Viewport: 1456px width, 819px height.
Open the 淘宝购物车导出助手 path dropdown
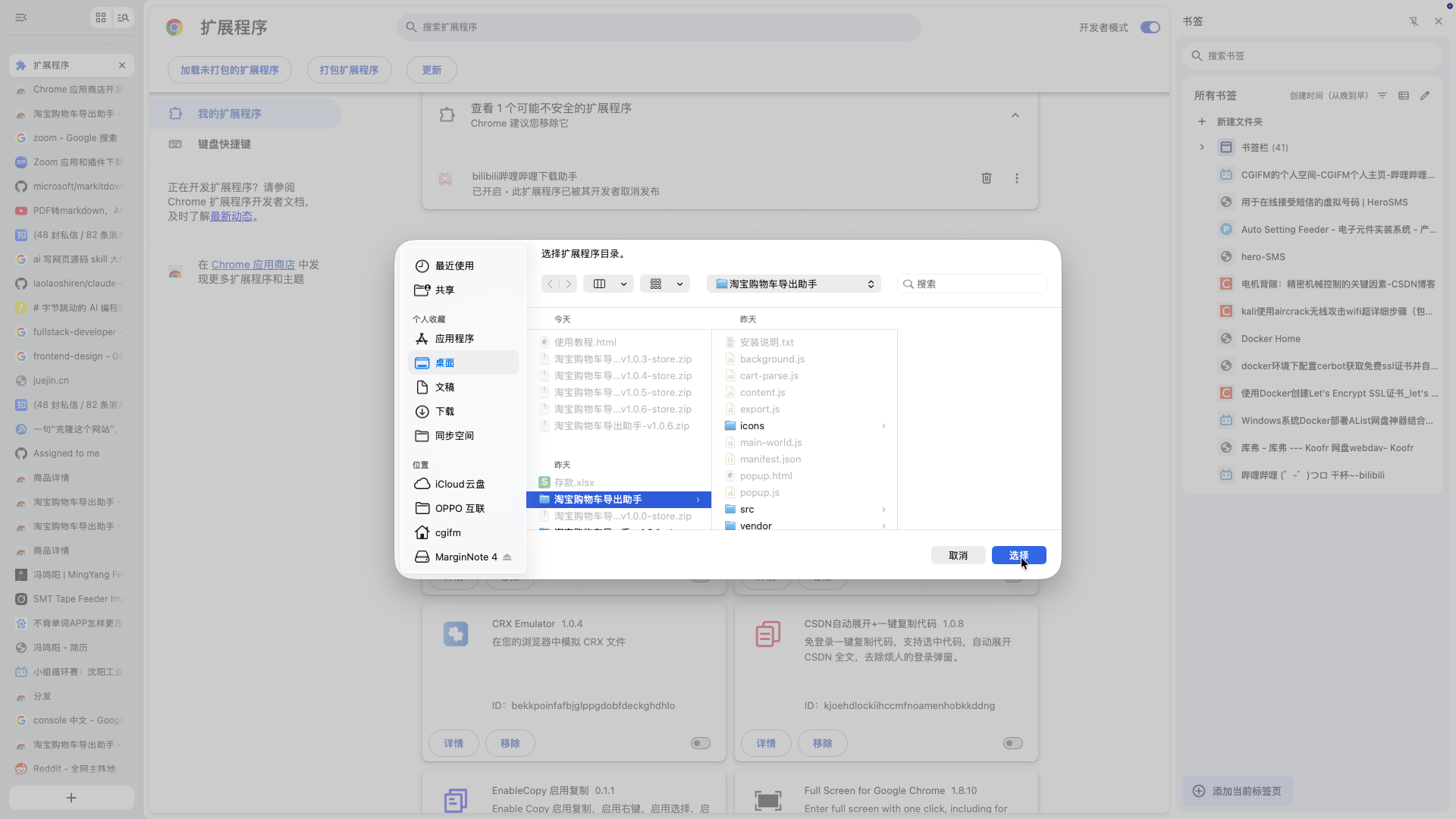coord(793,284)
